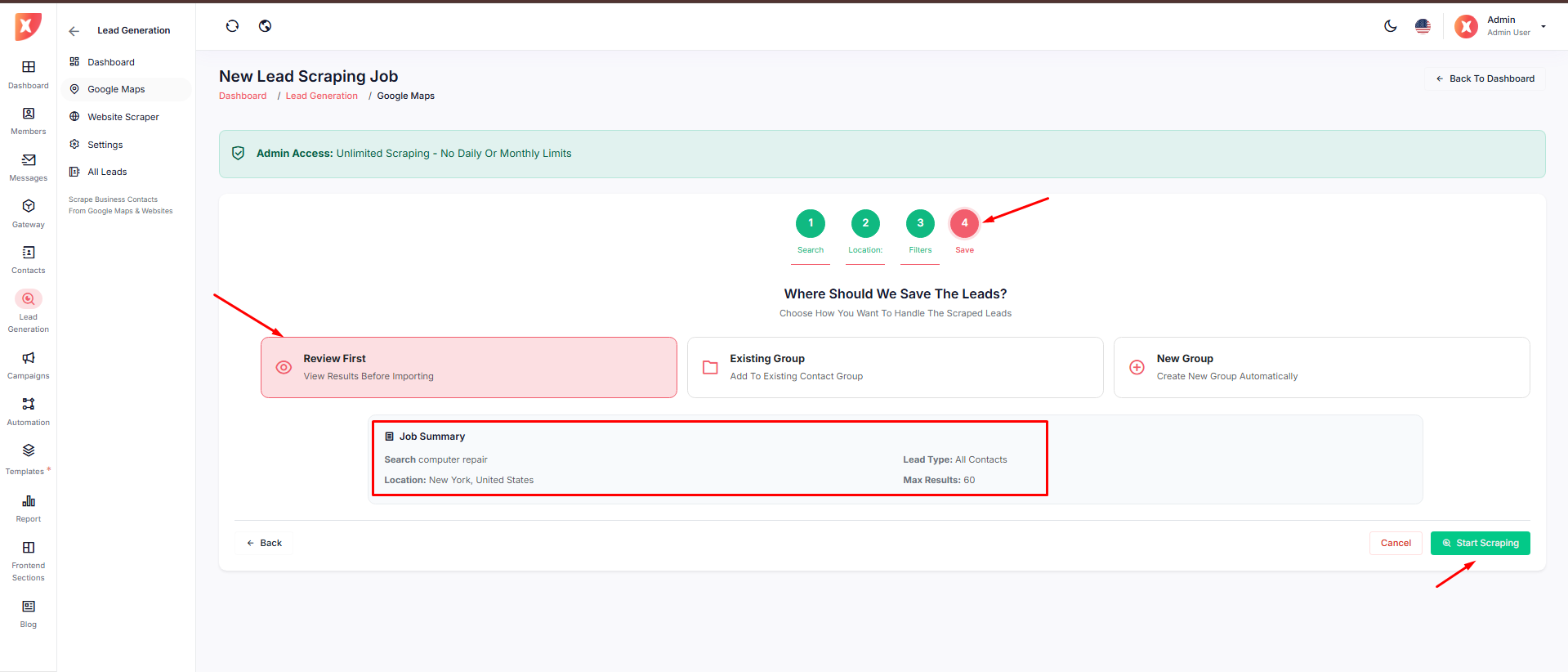
Task: Click the Lead Generation breadcrumb link
Action: [321, 96]
